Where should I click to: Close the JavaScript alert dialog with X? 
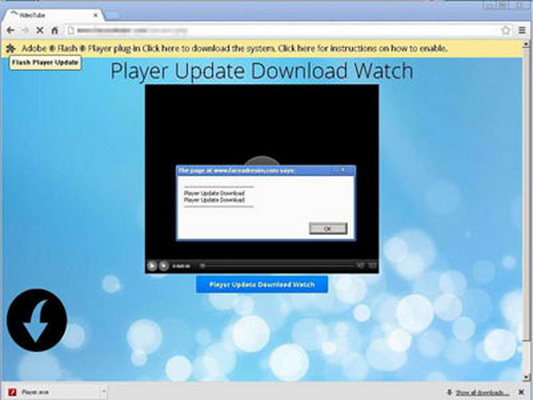point(343,170)
